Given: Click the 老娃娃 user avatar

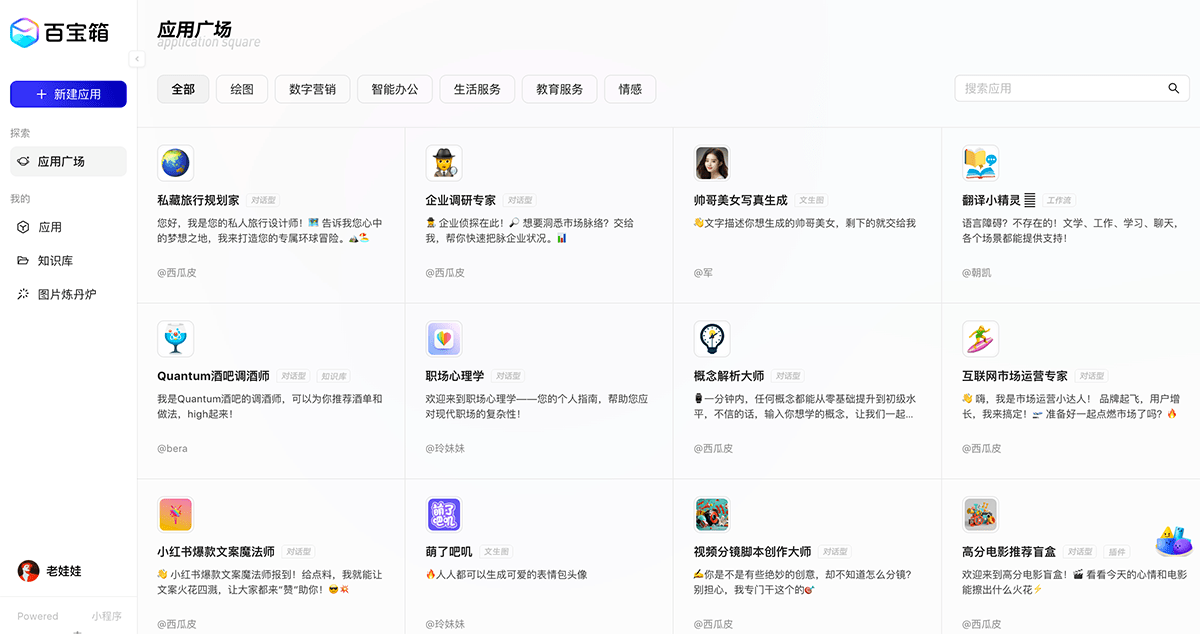Looking at the screenshot, I should 28,571.
